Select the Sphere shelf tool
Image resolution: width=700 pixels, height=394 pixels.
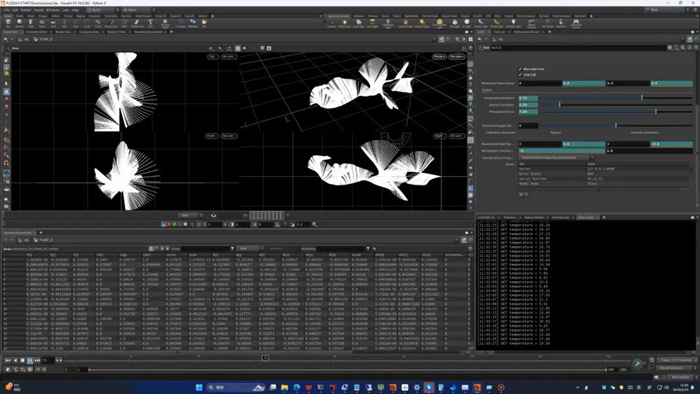click(x=19, y=22)
